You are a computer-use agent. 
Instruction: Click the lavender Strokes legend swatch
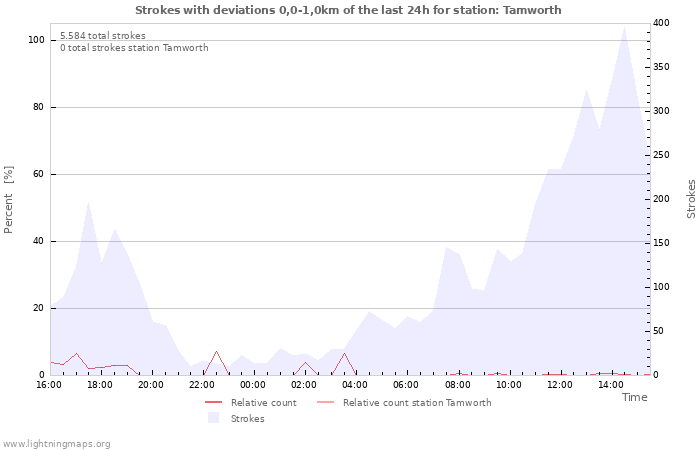click(213, 418)
